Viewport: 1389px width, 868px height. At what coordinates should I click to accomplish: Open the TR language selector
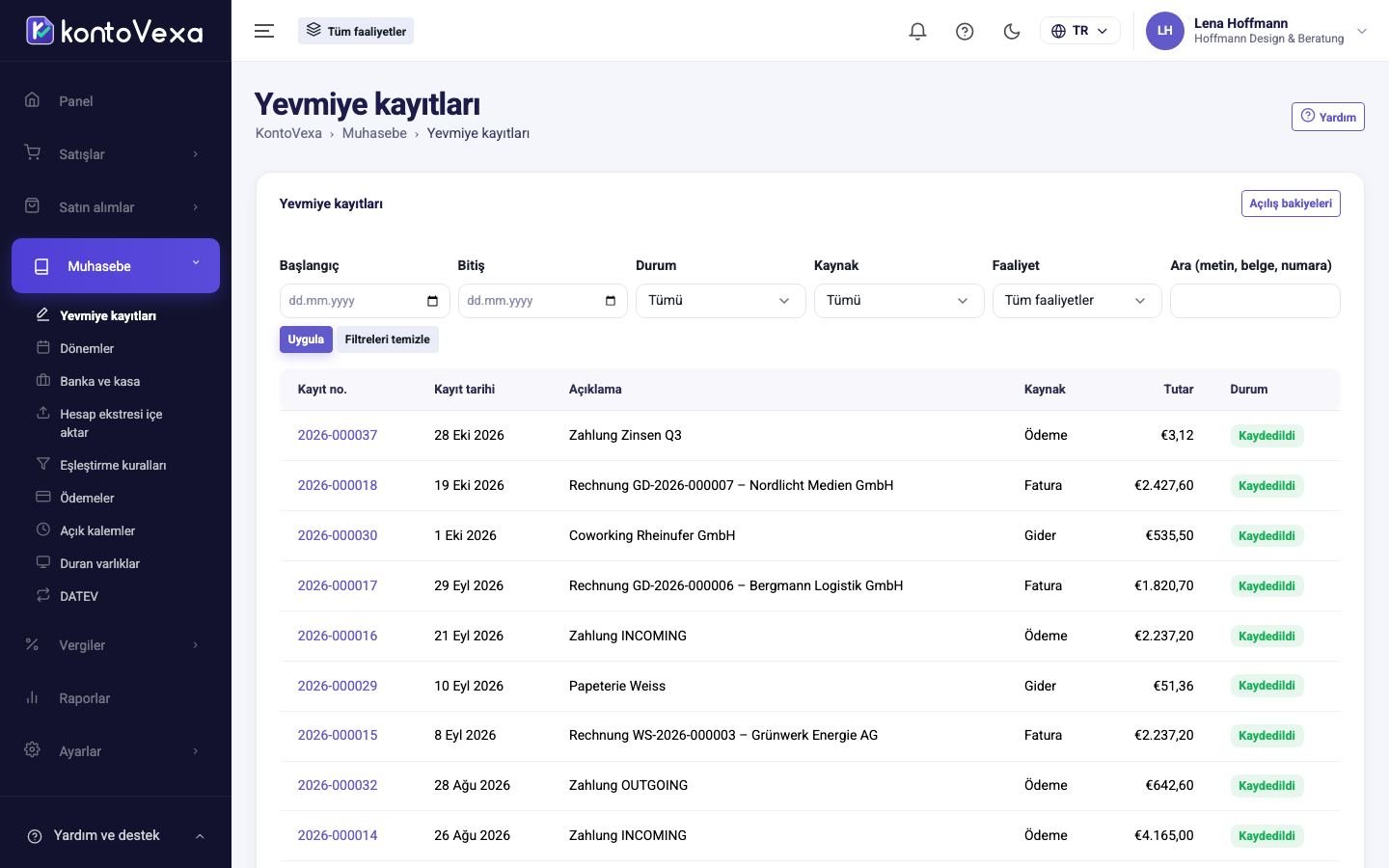coord(1080,31)
